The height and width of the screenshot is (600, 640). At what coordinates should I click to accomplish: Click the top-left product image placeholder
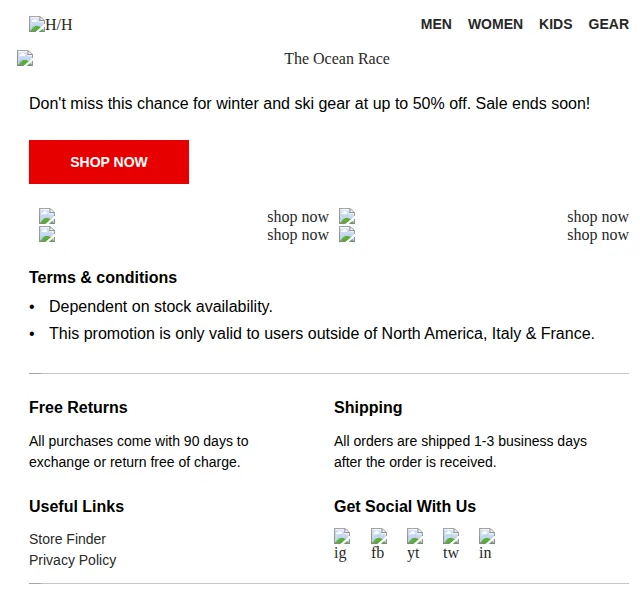47,216
